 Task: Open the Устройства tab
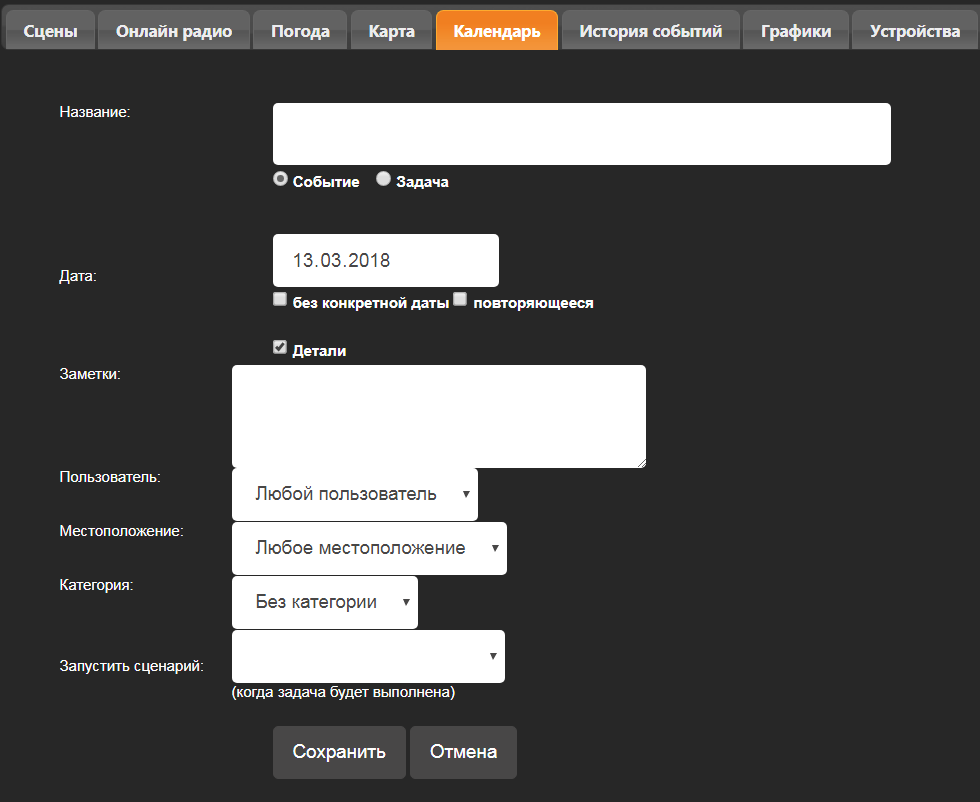(915, 31)
